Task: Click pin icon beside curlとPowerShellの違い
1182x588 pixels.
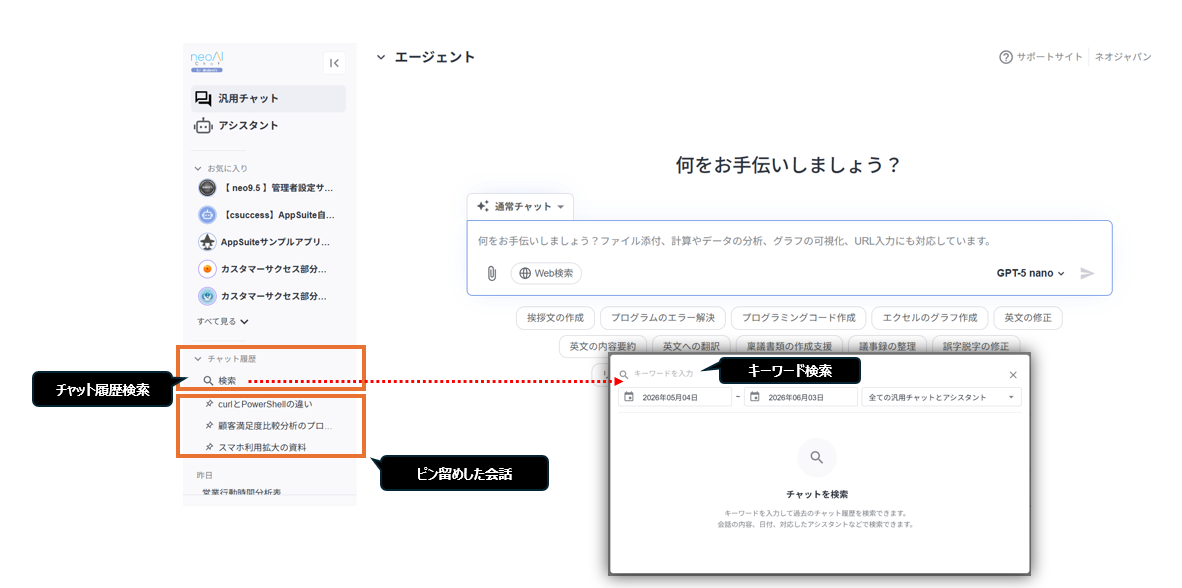Action: pos(209,404)
